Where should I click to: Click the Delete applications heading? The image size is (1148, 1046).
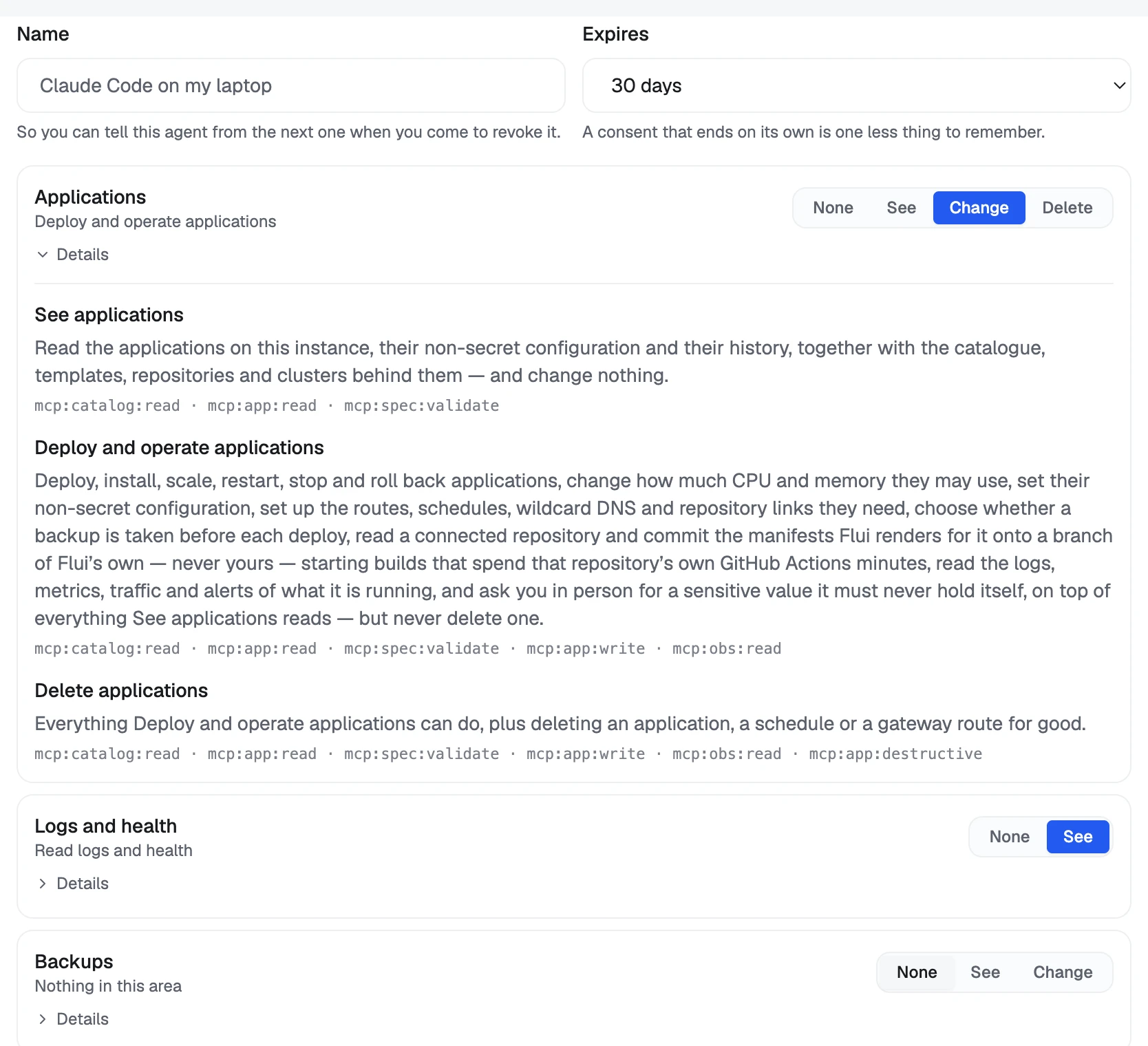point(121,691)
